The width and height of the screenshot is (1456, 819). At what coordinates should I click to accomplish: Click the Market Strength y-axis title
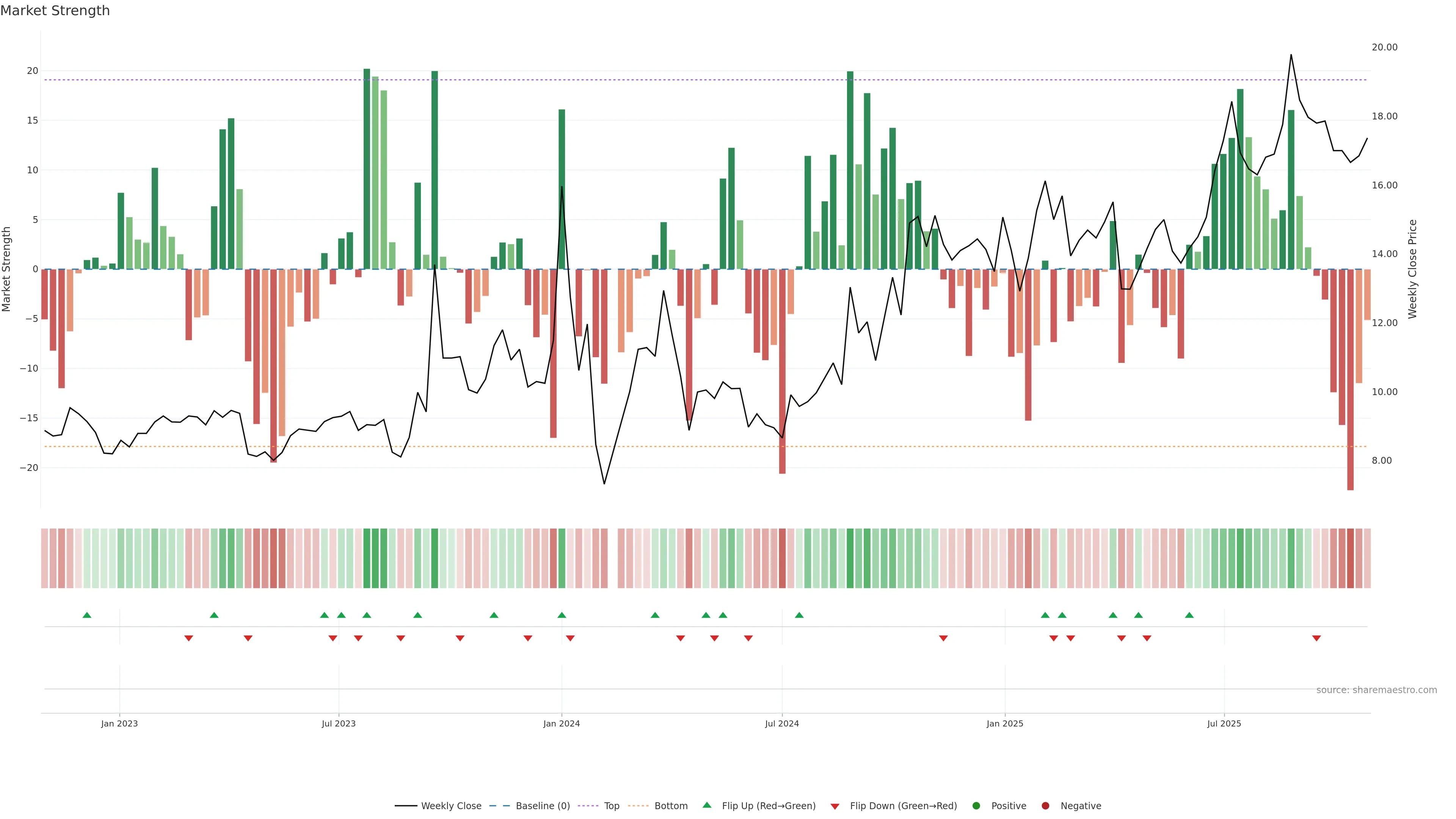[x=7, y=269]
